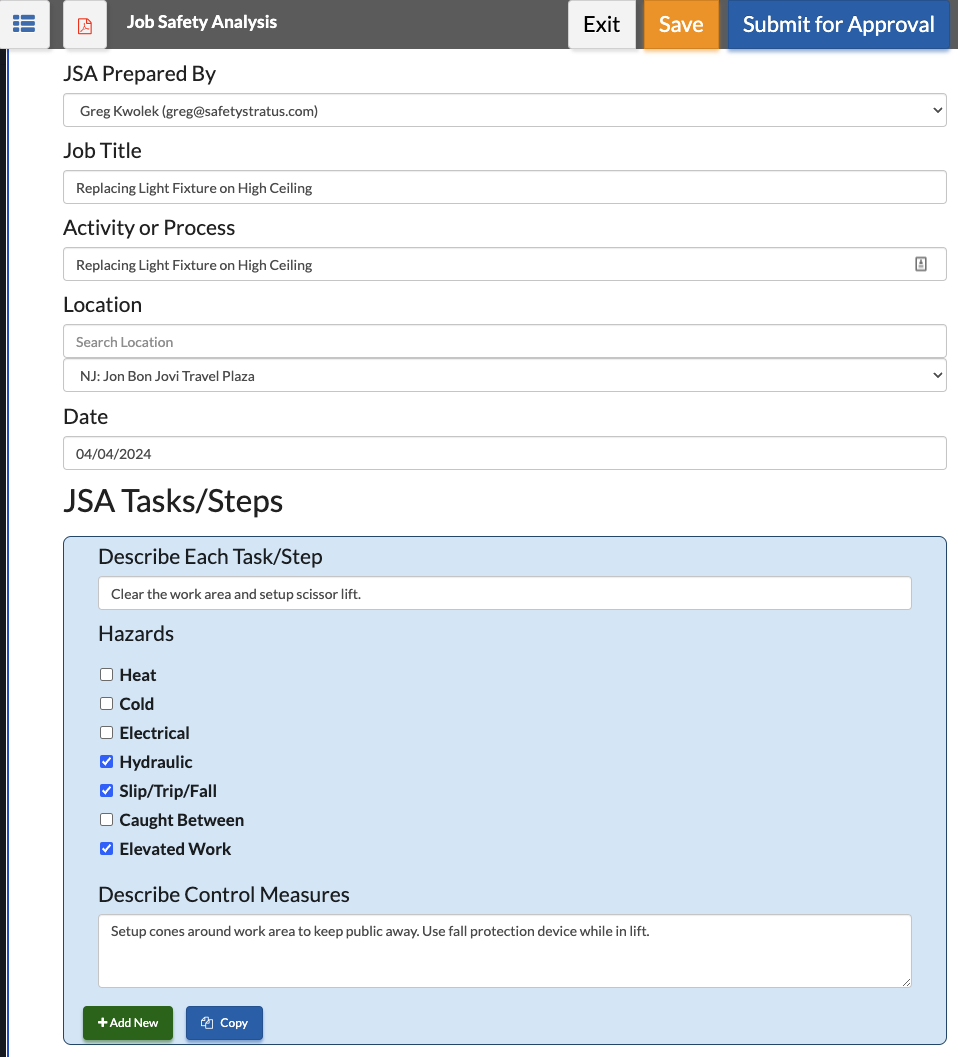
Task: Open the JSA Prepared By dropdown
Action: point(504,110)
